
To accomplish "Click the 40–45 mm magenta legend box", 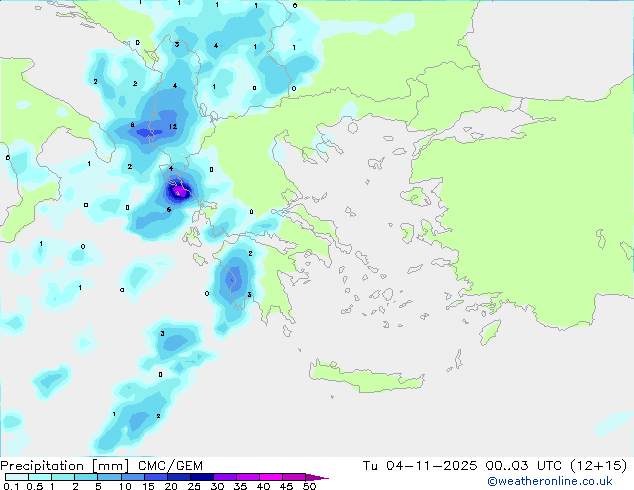I will coord(271,477).
